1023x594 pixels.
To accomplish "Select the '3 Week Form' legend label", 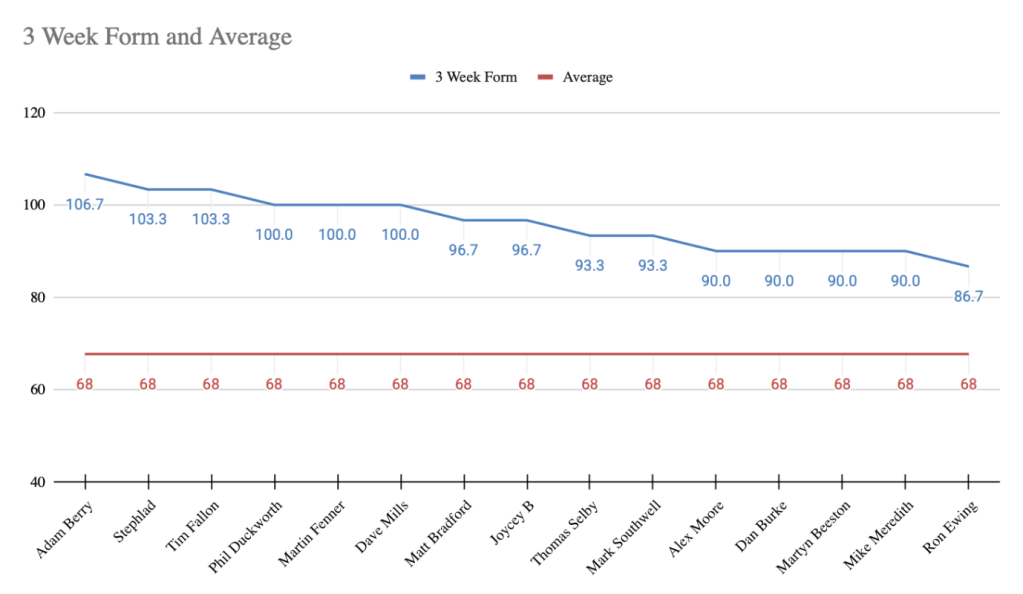I will coord(475,77).
